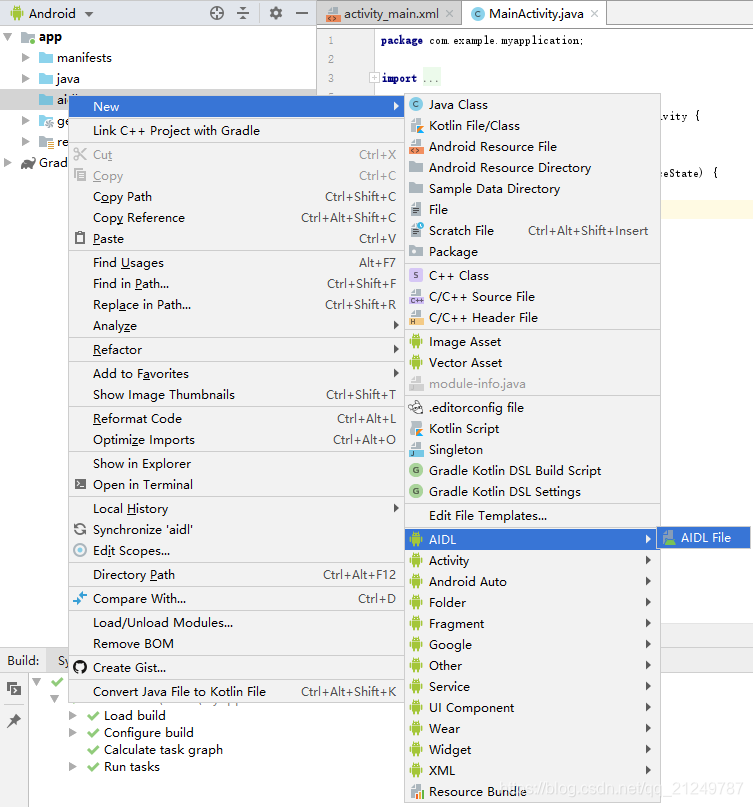Click the Singleton template icon

(416, 450)
